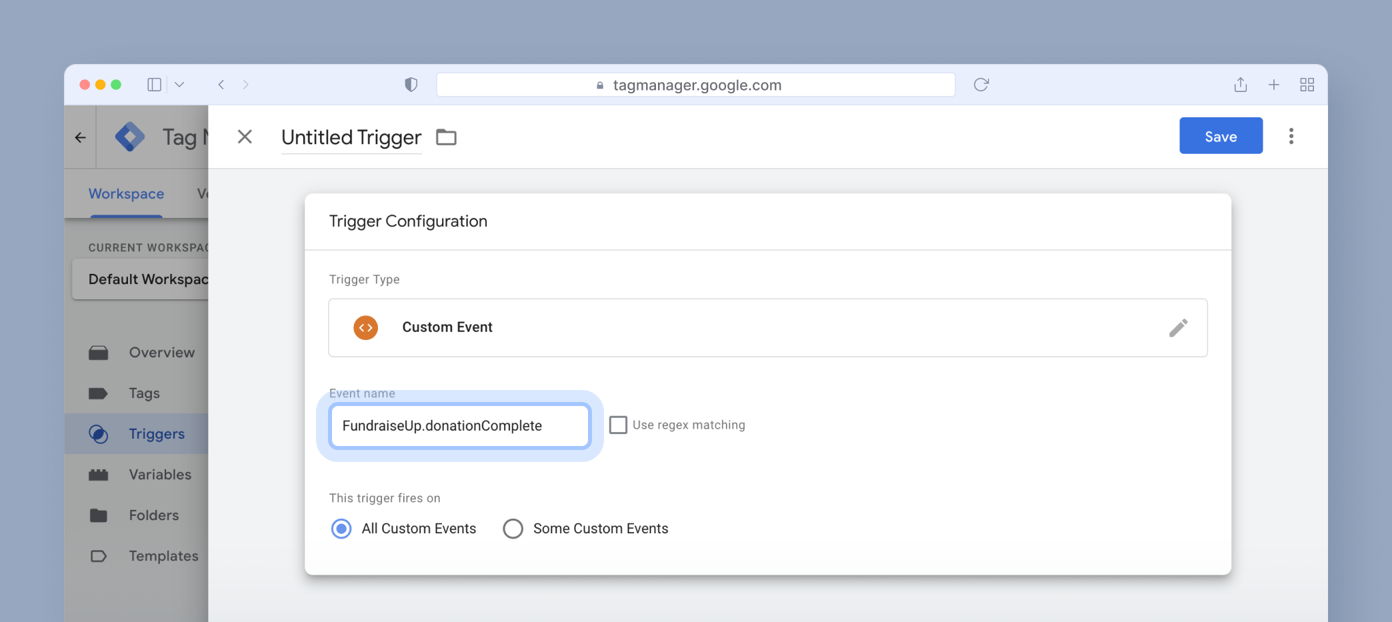This screenshot has height=622, width=1392.
Task: Click inside the Event name input field
Action: point(459,425)
